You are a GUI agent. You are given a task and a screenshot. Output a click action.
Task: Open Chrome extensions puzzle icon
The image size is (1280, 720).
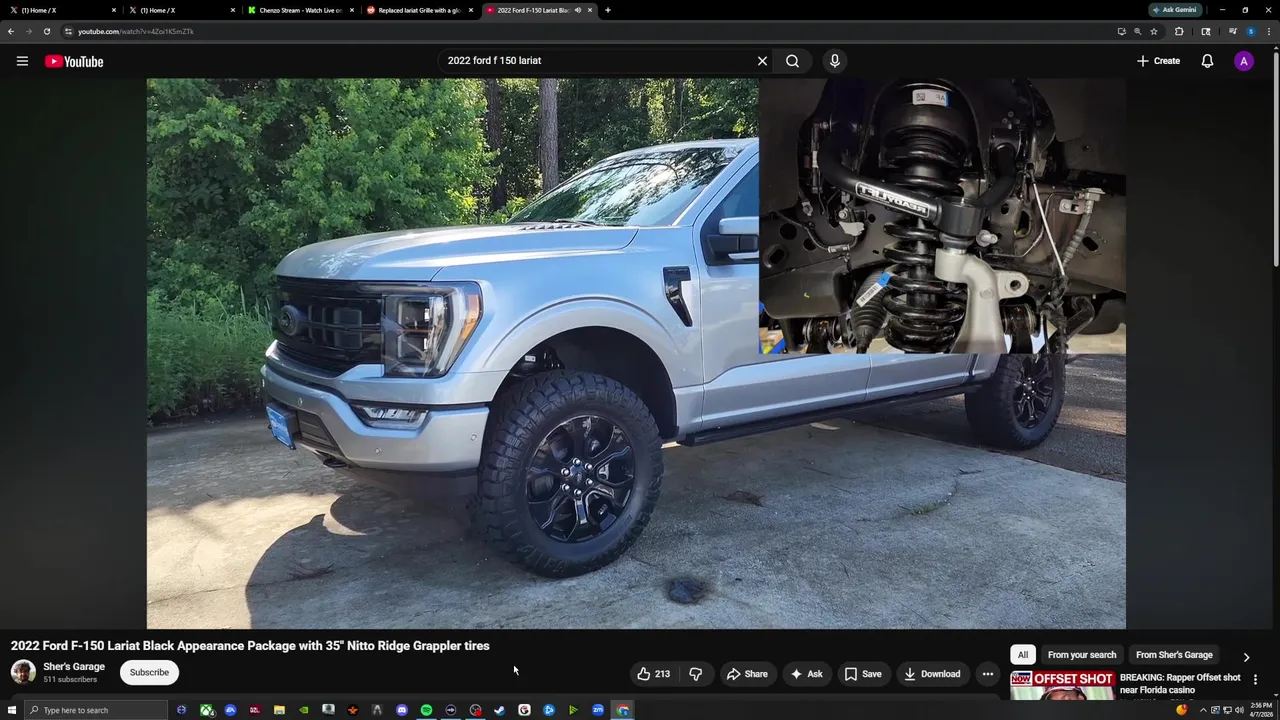1179,31
